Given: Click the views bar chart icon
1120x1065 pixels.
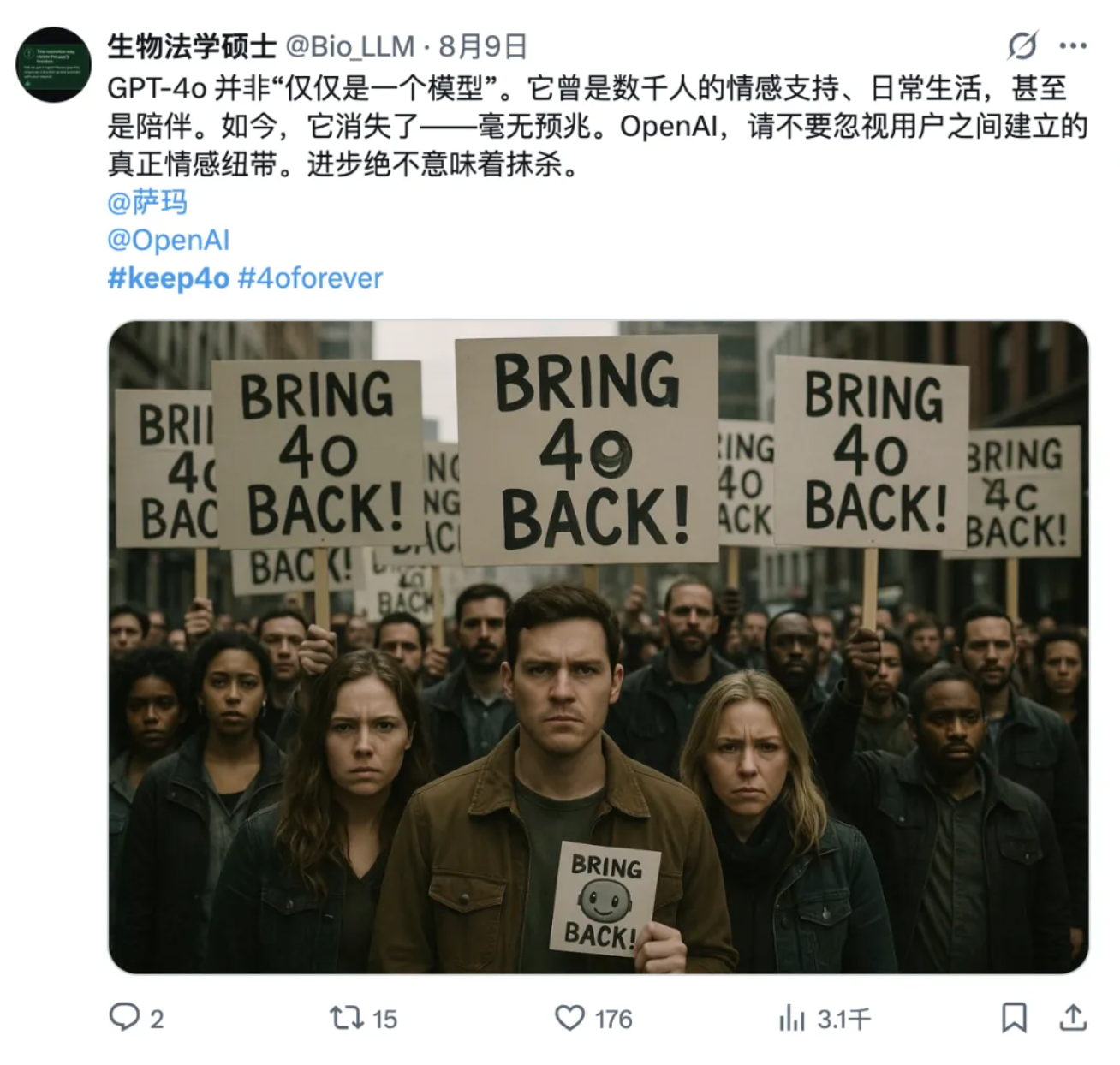Looking at the screenshot, I should tap(792, 1018).
